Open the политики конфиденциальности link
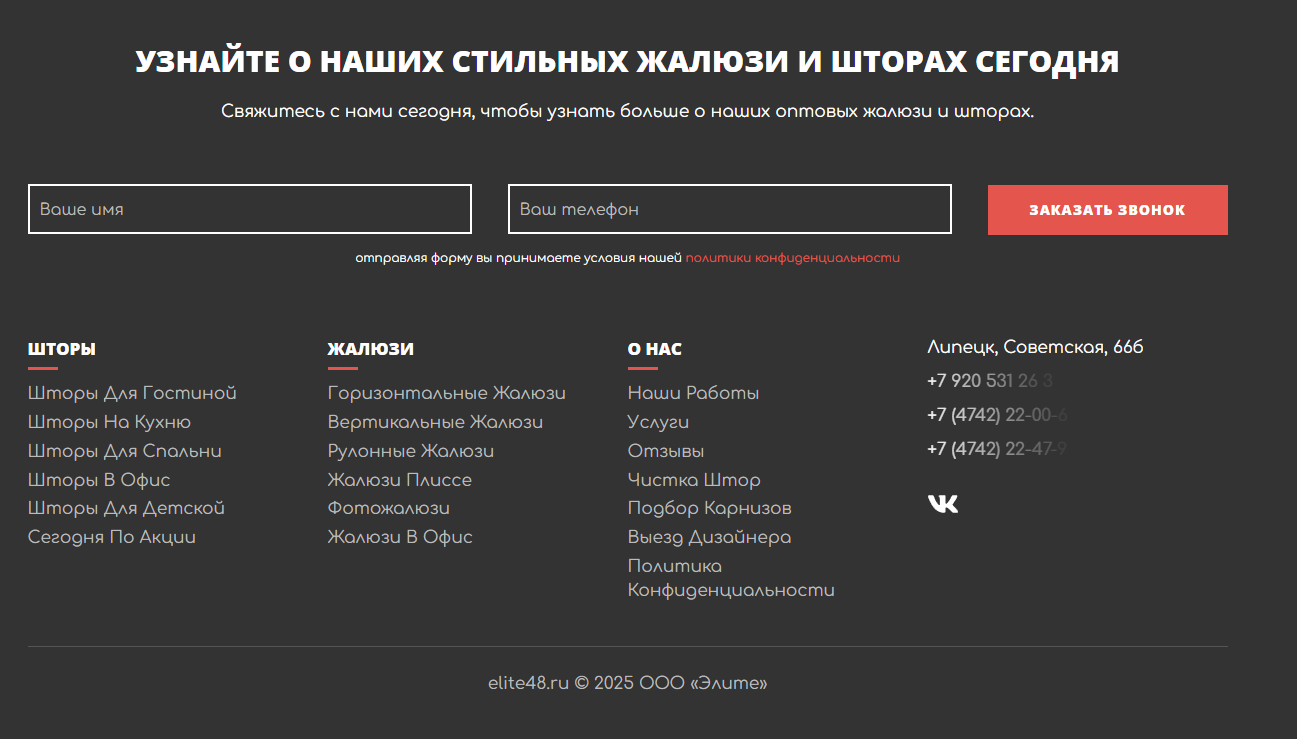 pos(791,257)
